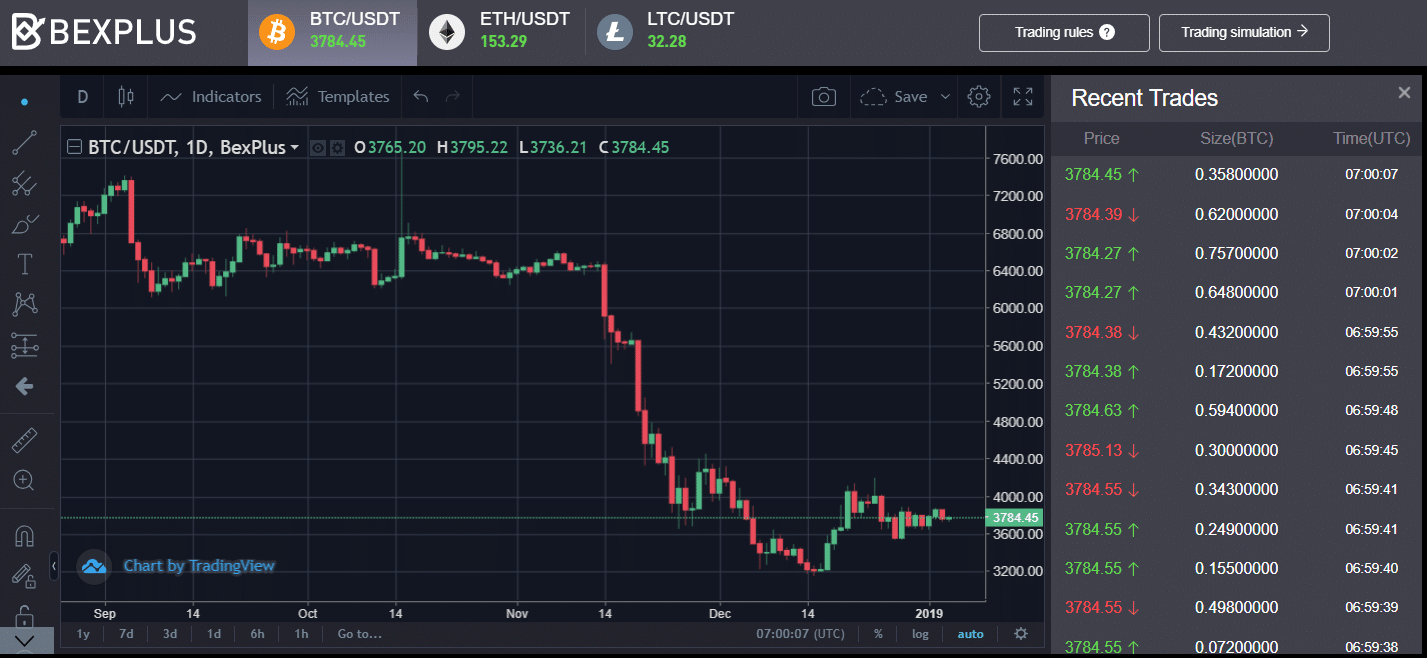Viewport: 1427px width, 658px height.
Task: Collapse the BTC/USDT legend box
Action: click(75, 147)
